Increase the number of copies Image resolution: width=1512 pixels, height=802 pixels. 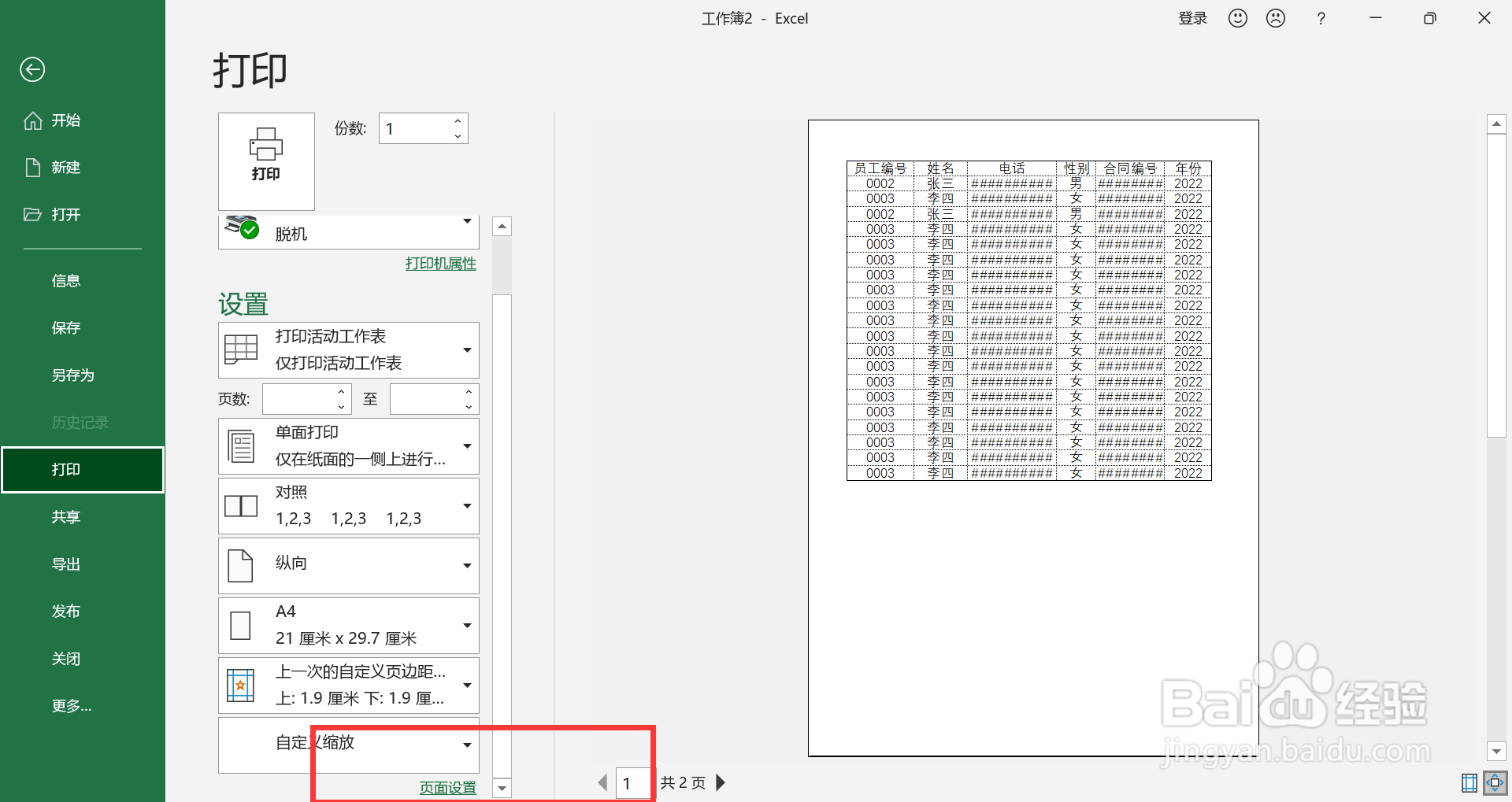click(x=458, y=121)
